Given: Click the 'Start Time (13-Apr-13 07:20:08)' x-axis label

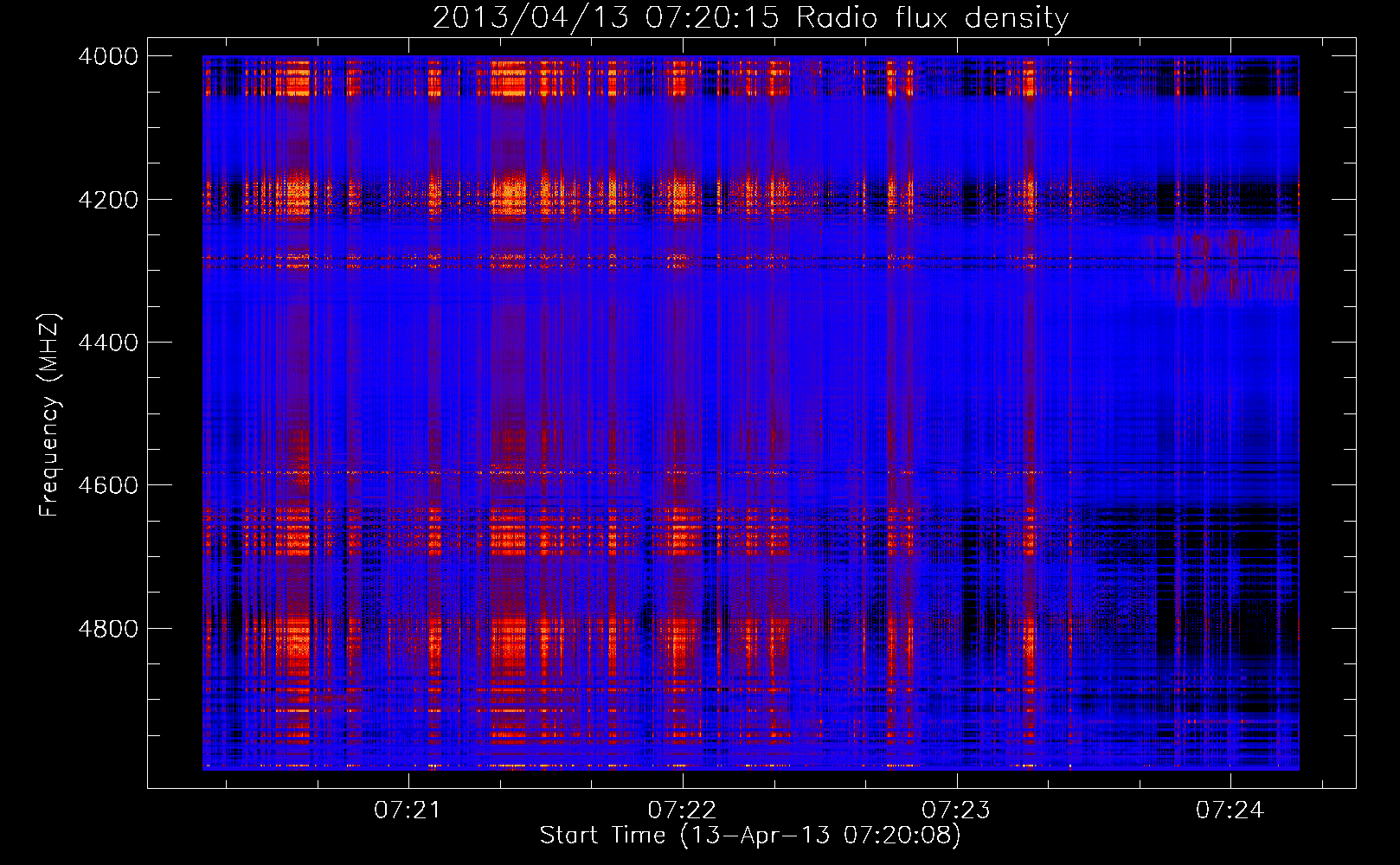Looking at the screenshot, I should pos(750,836).
